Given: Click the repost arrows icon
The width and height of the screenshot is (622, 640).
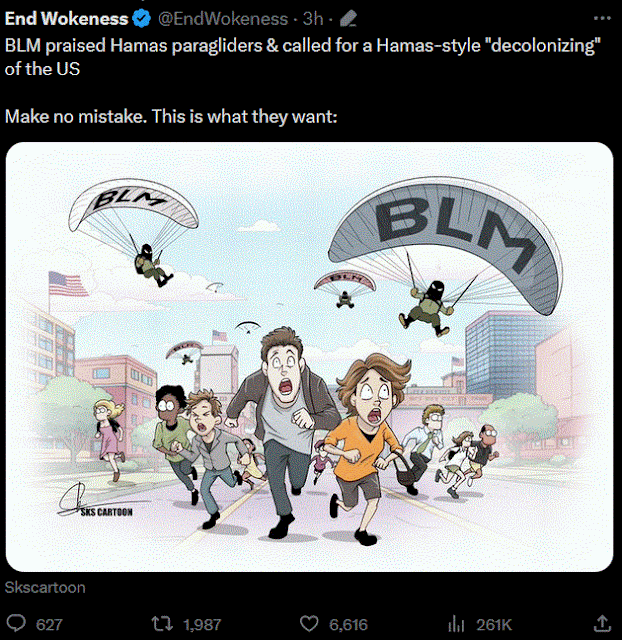Looking at the screenshot, I should tap(162, 624).
